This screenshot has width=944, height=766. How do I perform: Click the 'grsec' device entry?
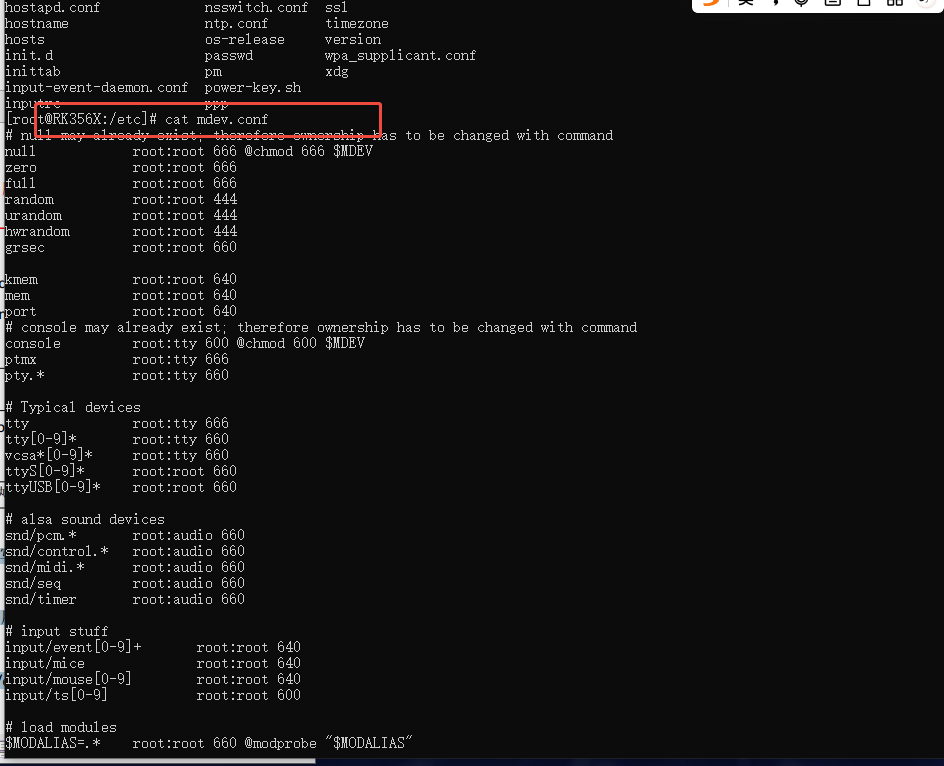click(x=25, y=248)
